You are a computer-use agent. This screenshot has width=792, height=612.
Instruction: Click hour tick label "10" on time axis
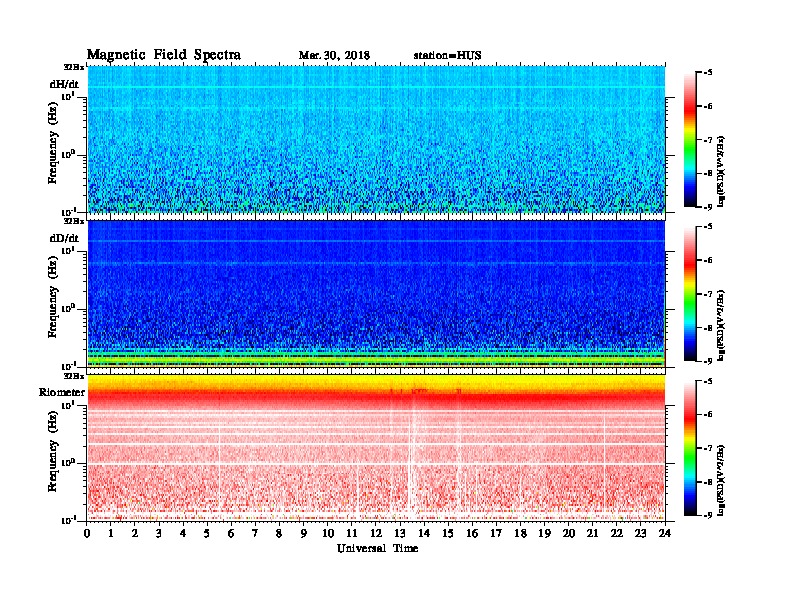(328, 533)
